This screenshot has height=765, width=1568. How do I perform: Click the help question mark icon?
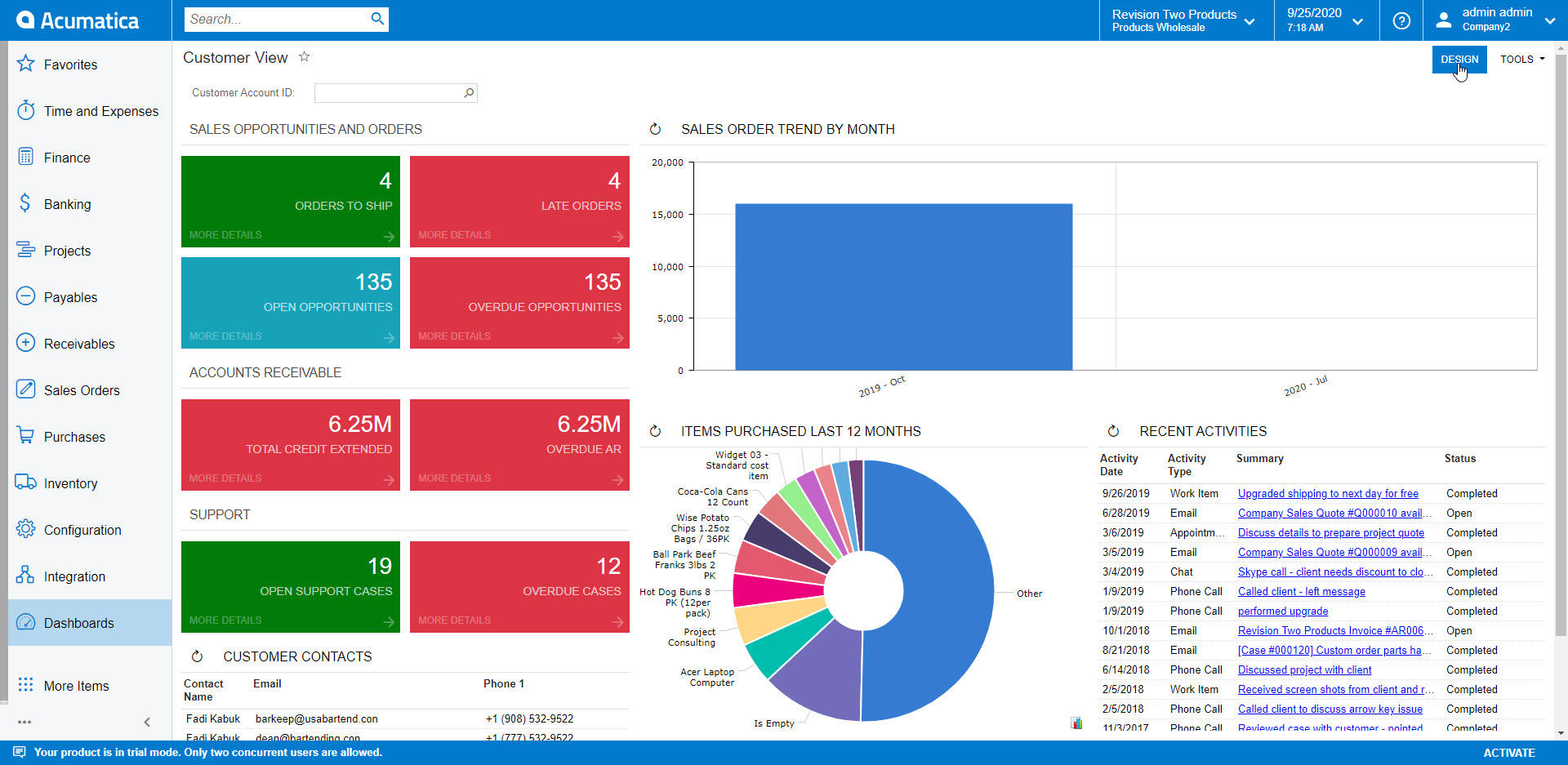(x=1402, y=20)
